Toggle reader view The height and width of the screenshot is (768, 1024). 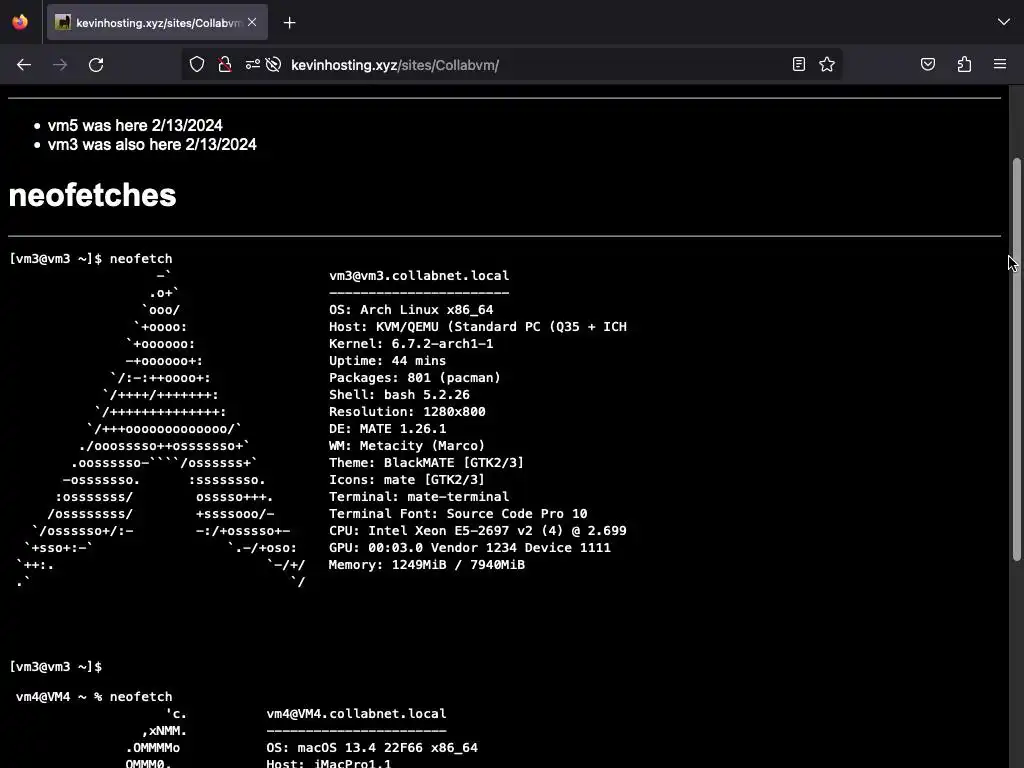pyautogui.click(x=799, y=64)
